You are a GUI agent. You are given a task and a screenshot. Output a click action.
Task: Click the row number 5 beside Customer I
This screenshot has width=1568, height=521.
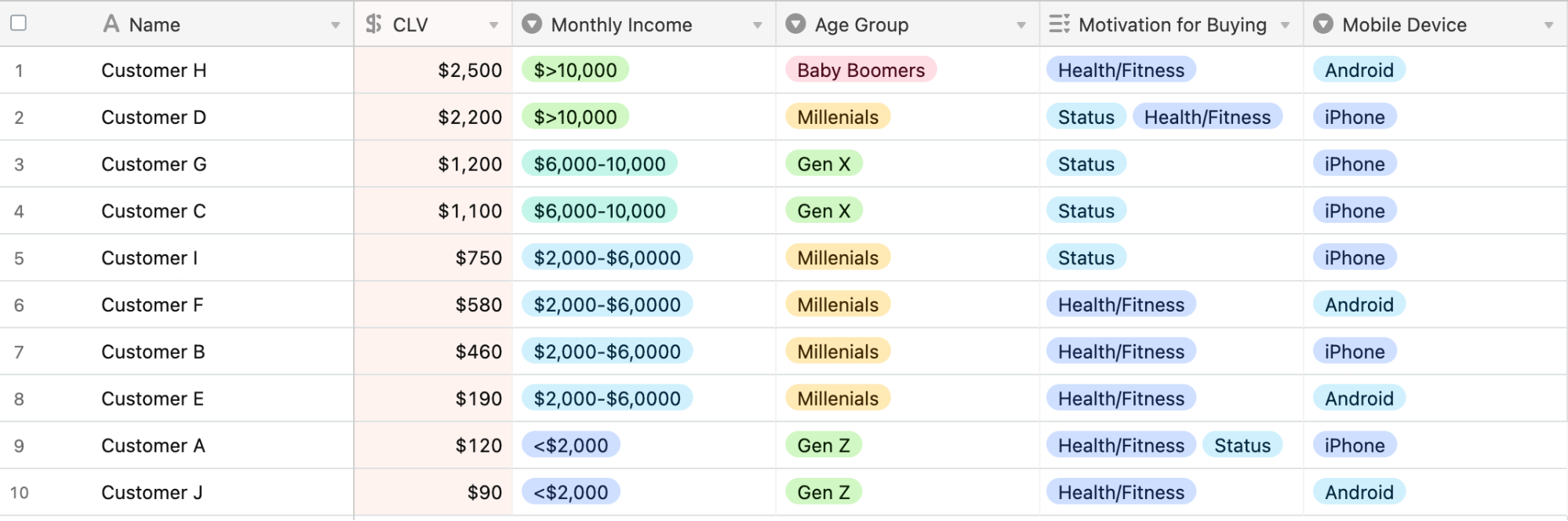tap(20, 257)
